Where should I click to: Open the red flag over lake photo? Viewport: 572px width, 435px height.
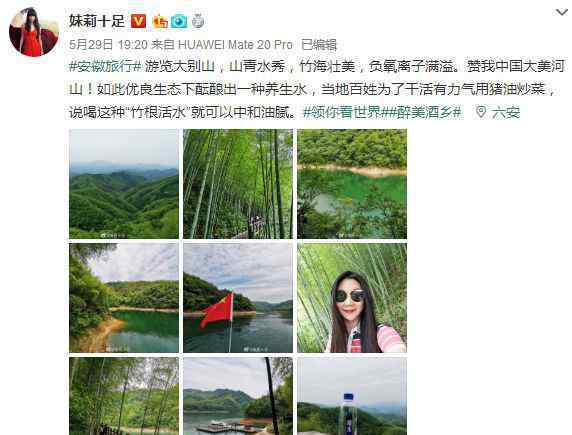point(238,298)
